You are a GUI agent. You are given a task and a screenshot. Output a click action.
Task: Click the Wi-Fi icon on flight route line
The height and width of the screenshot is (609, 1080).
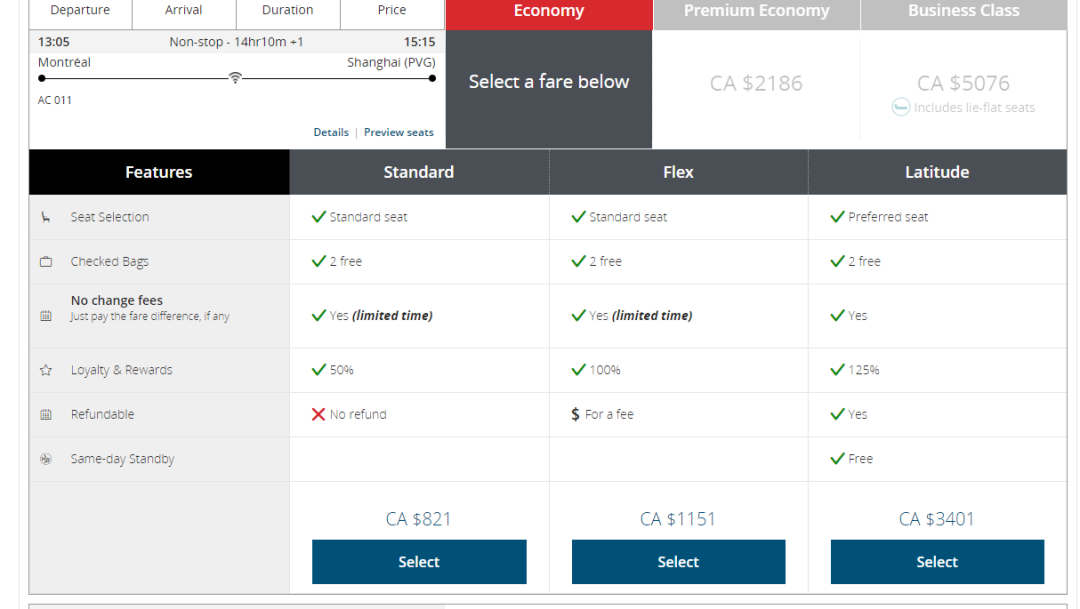(235, 77)
